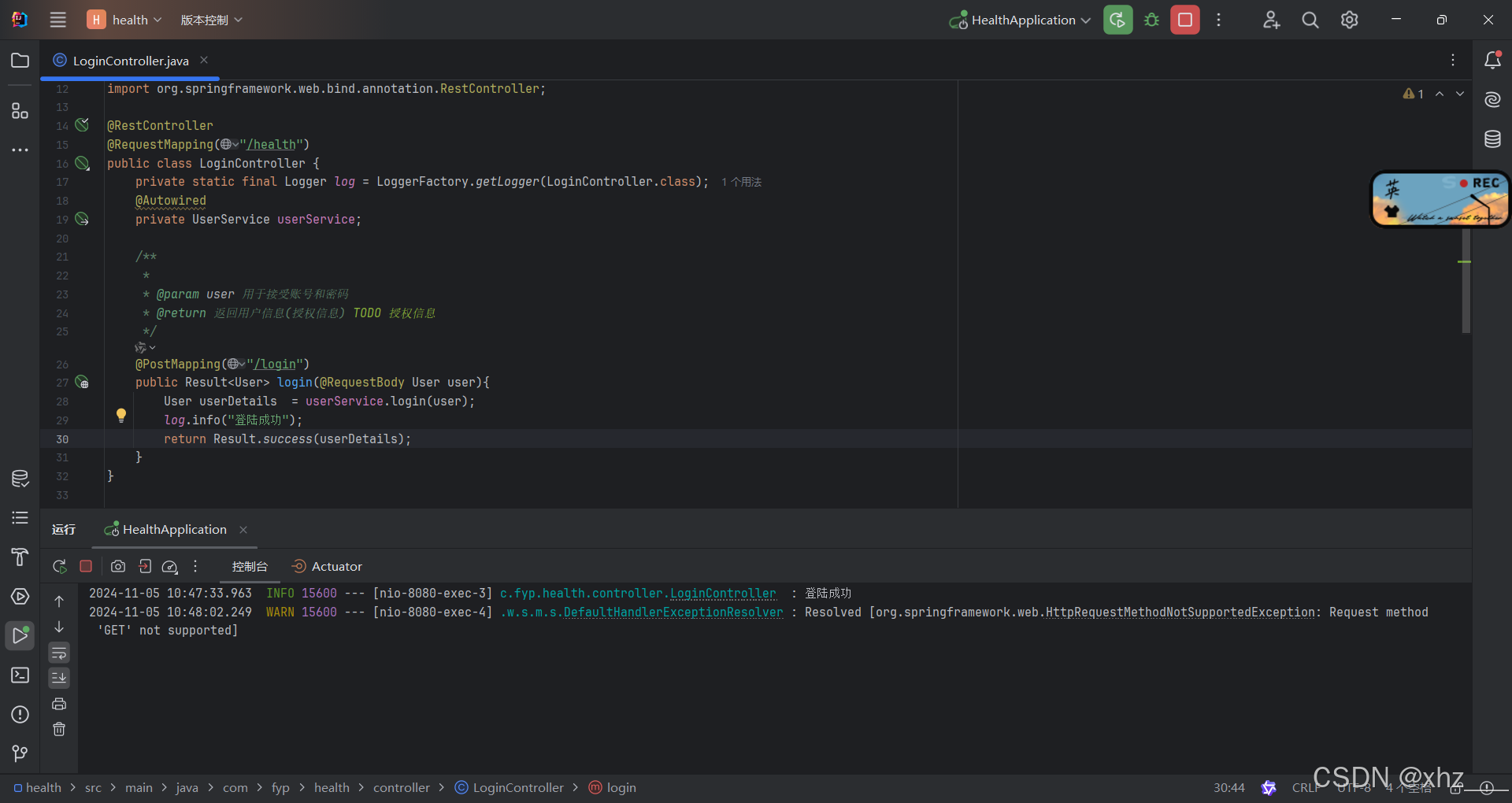Viewport: 1512px width, 803px height.
Task: Open HealthApplication run configuration dropdown
Action: click(1021, 20)
